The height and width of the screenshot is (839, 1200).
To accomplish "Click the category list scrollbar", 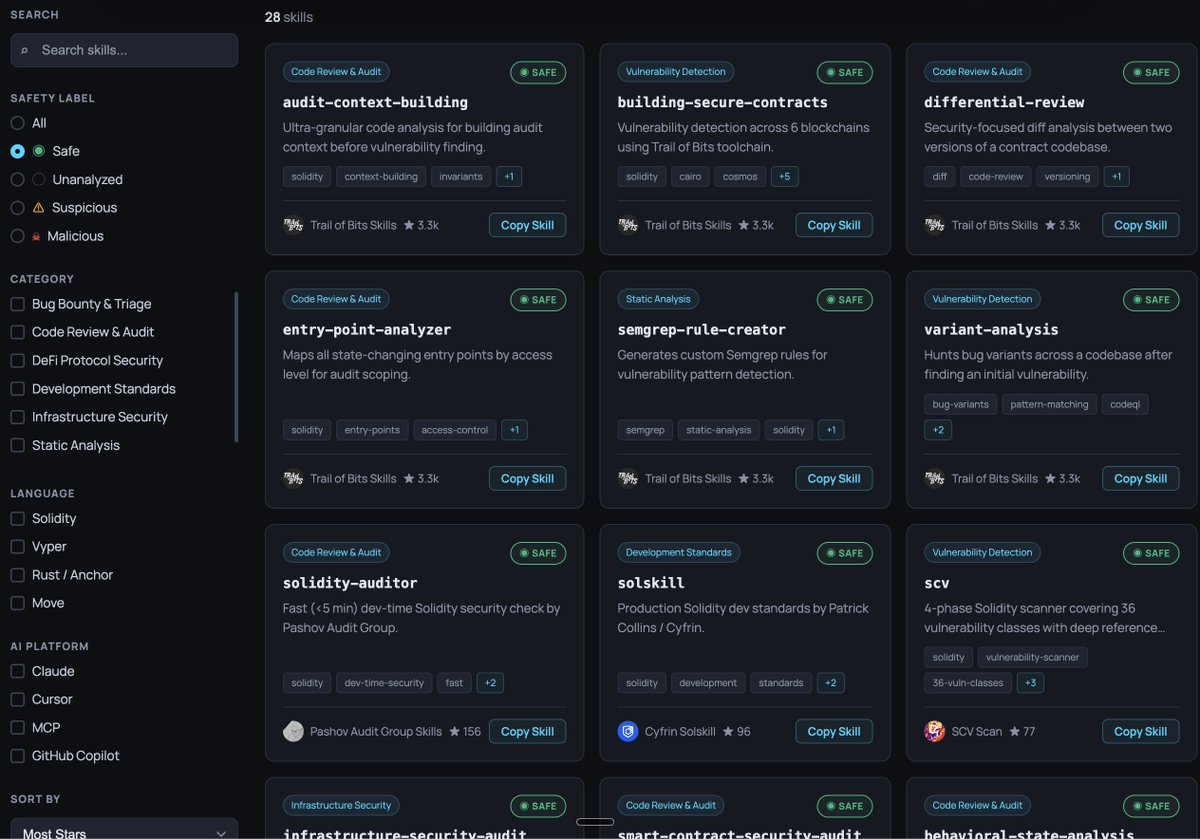I will [236, 366].
